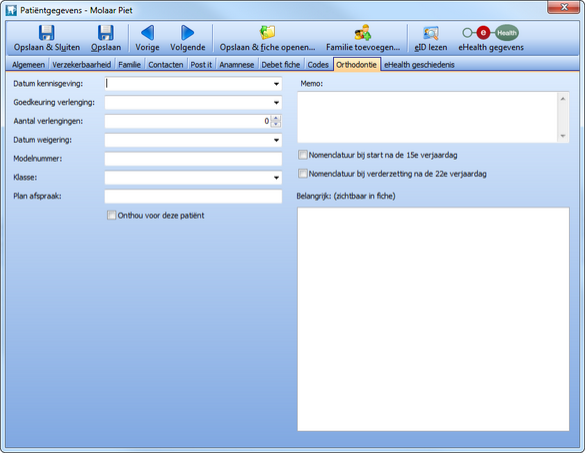Open the Datum kennisgeving dropdown arrow
This screenshot has height=453, width=585.
[x=276, y=84]
